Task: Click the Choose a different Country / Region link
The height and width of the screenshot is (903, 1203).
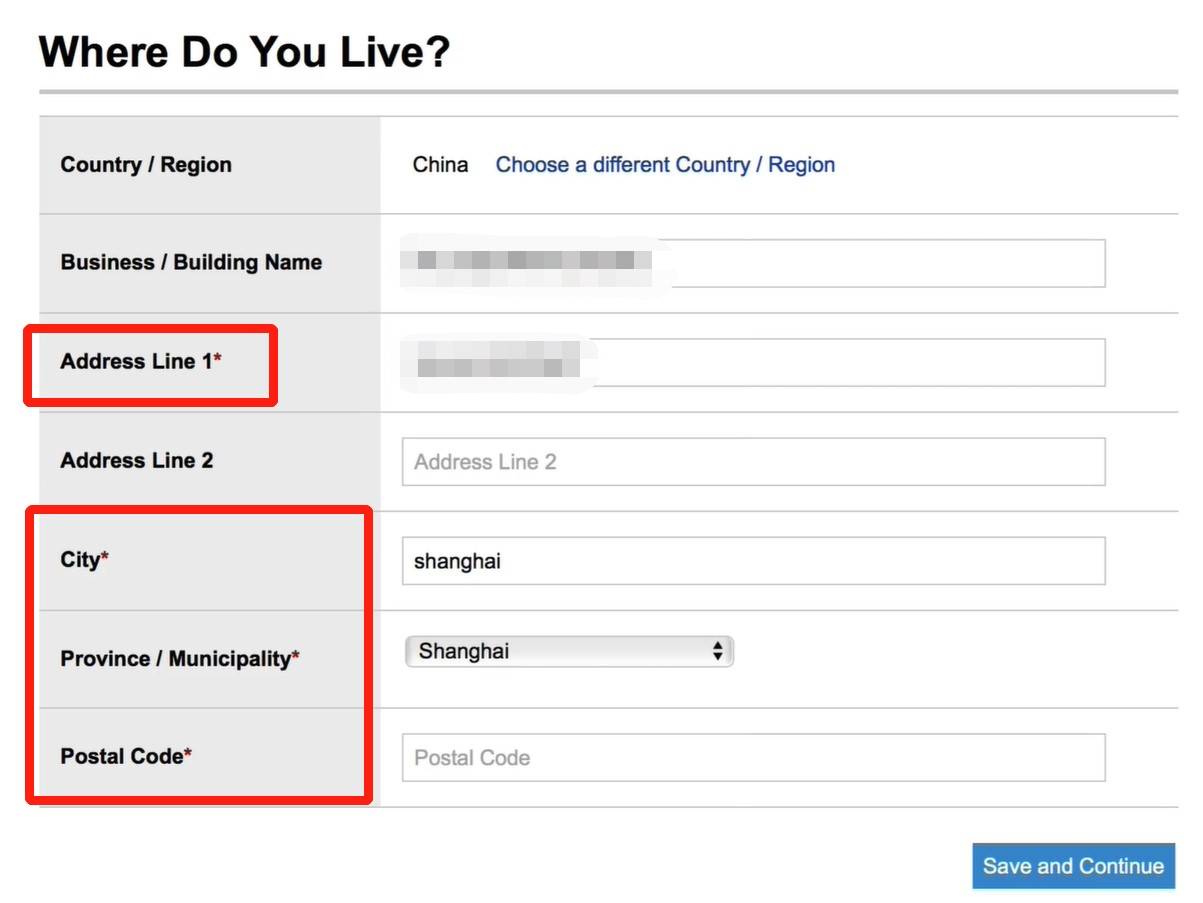Action: point(665,165)
